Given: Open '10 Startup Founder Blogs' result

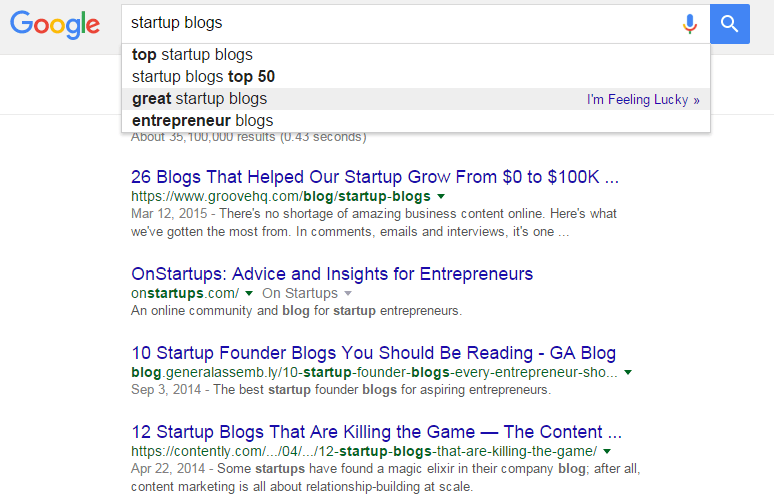Looking at the screenshot, I should [374, 353].
